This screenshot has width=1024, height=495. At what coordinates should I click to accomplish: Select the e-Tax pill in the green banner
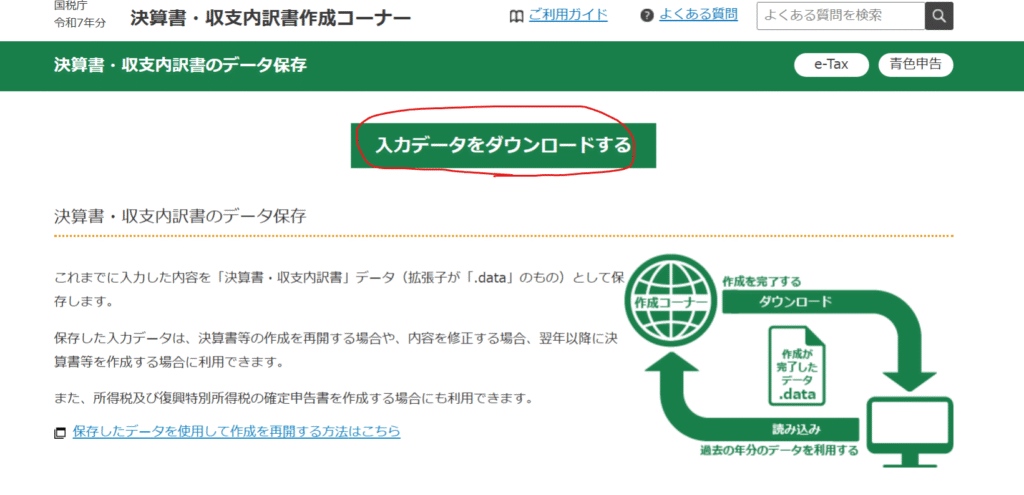point(831,65)
